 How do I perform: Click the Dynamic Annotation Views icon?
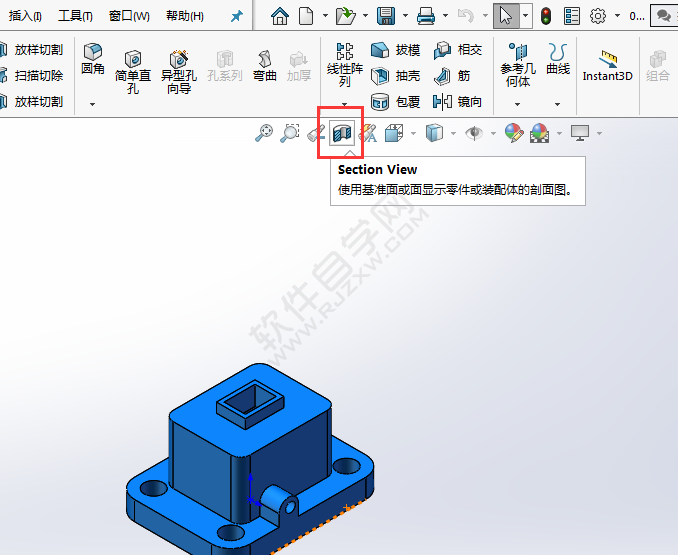368,133
